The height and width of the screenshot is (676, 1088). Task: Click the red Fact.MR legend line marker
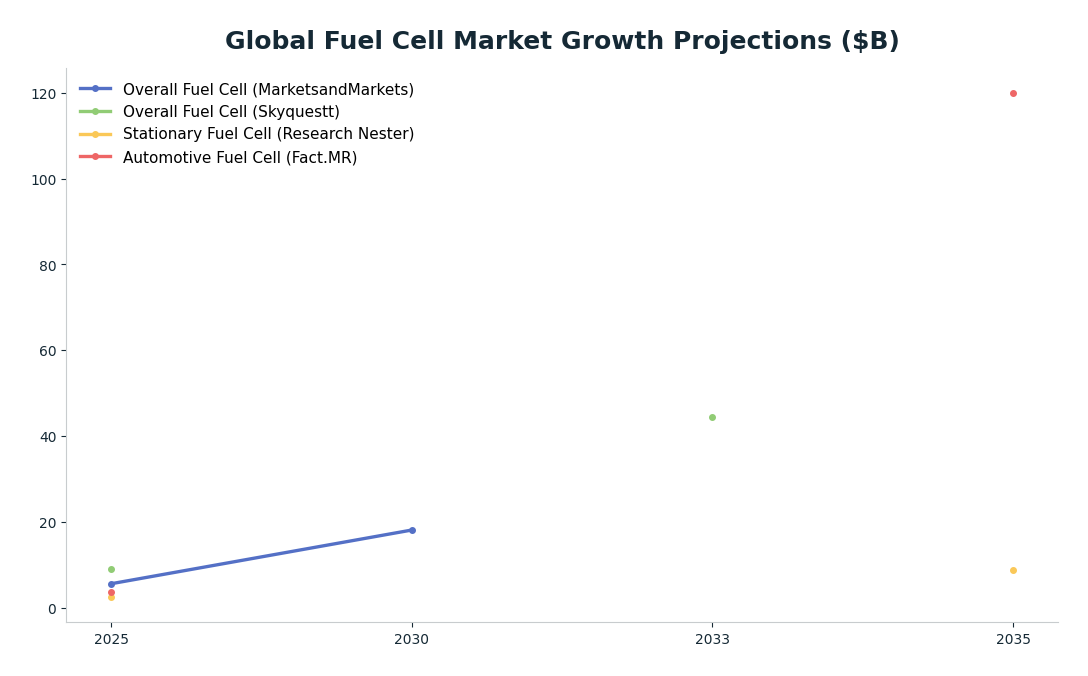tap(96, 157)
